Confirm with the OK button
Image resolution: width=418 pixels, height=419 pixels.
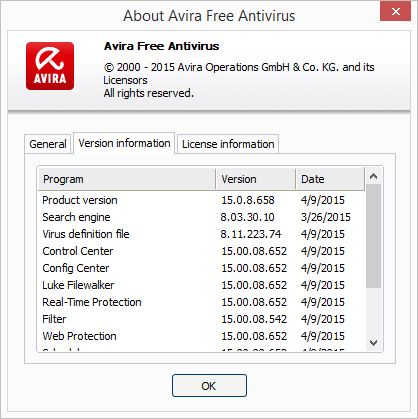coord(209,386)
